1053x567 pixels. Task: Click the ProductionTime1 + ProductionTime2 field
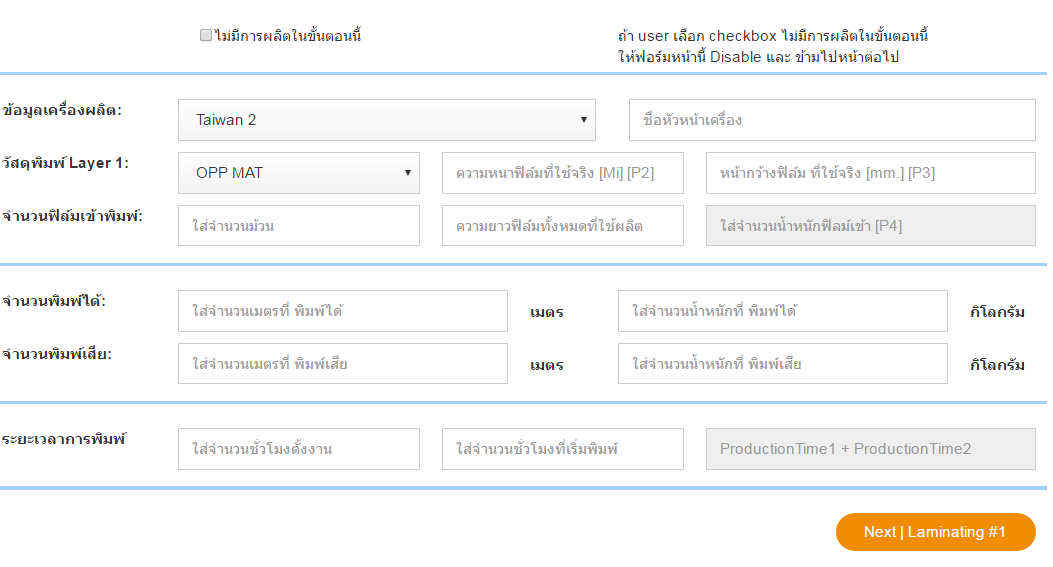coord(870,449)
